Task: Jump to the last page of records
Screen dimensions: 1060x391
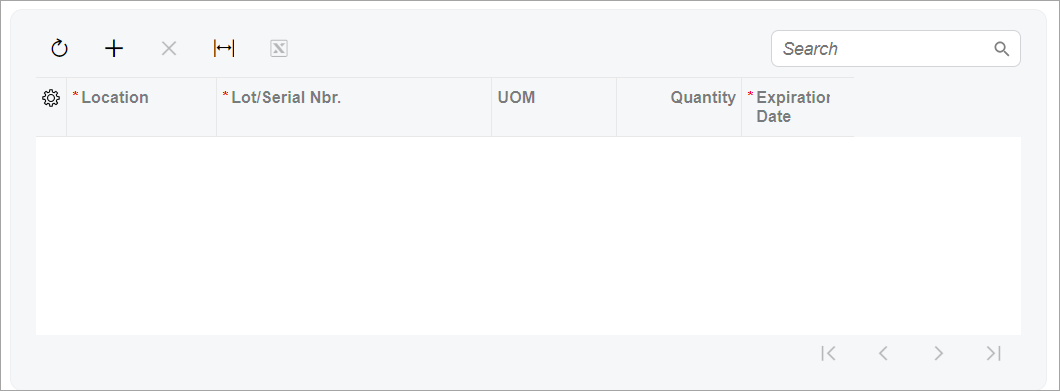Action: [993, 353]
